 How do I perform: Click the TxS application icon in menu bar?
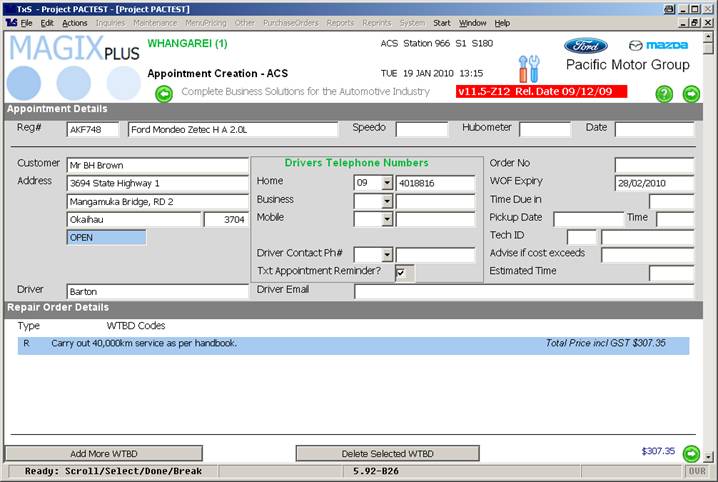pos(10,22)
